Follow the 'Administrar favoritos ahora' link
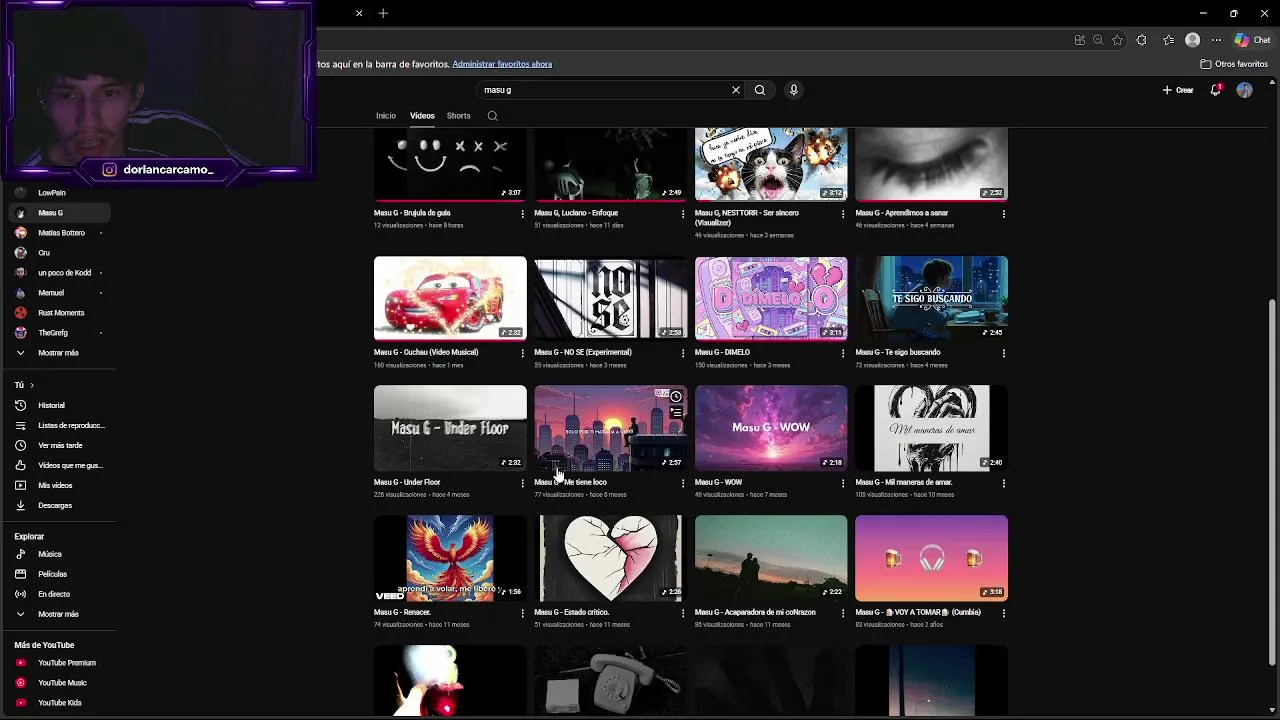 pyautogui.click(x=502, y=64)
